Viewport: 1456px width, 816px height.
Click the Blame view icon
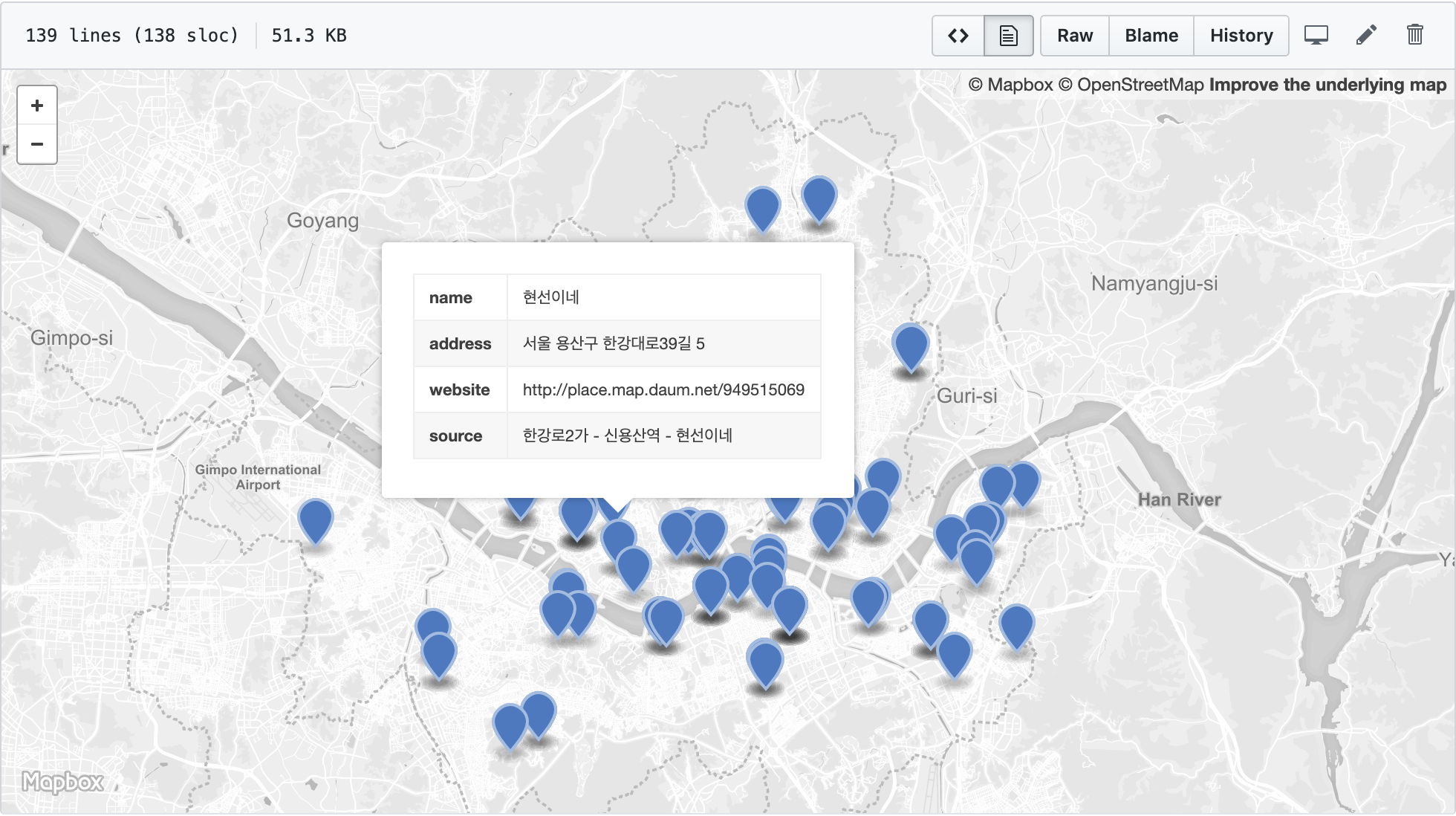(1150, 36)
